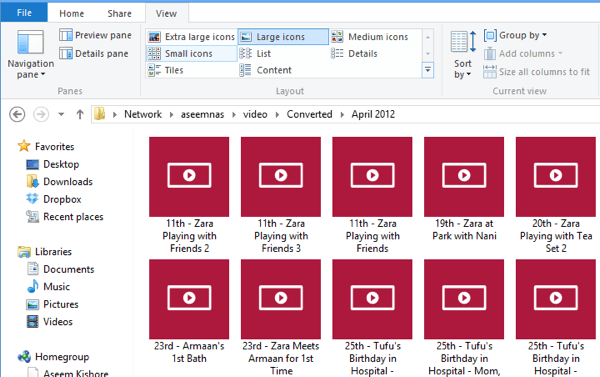The height and width of the screenshot is (377, 600).
Task: Select Libraries in the navigation pane
Action: click(45, 251)
